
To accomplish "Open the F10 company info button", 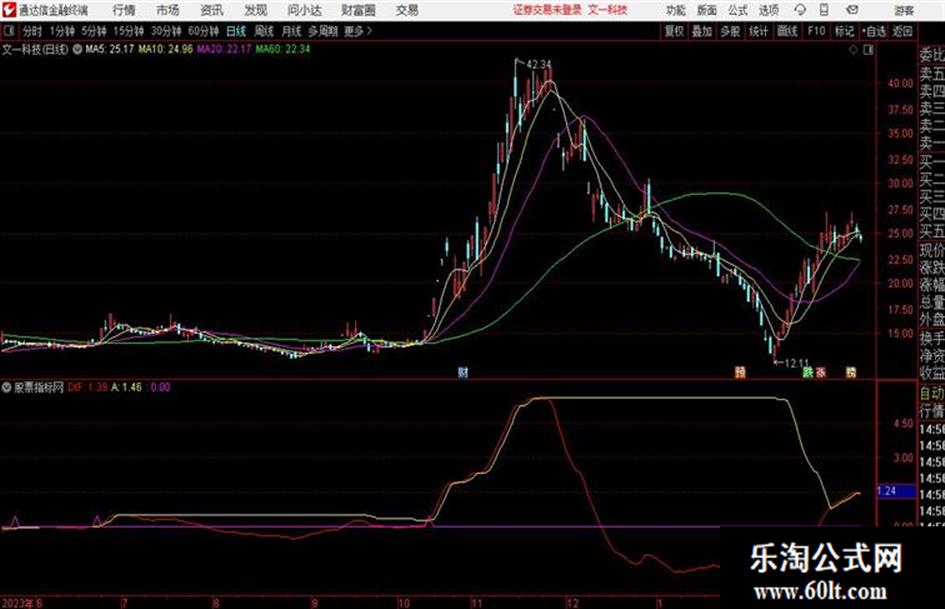I will pyautogui.click(x=816, y=31).
